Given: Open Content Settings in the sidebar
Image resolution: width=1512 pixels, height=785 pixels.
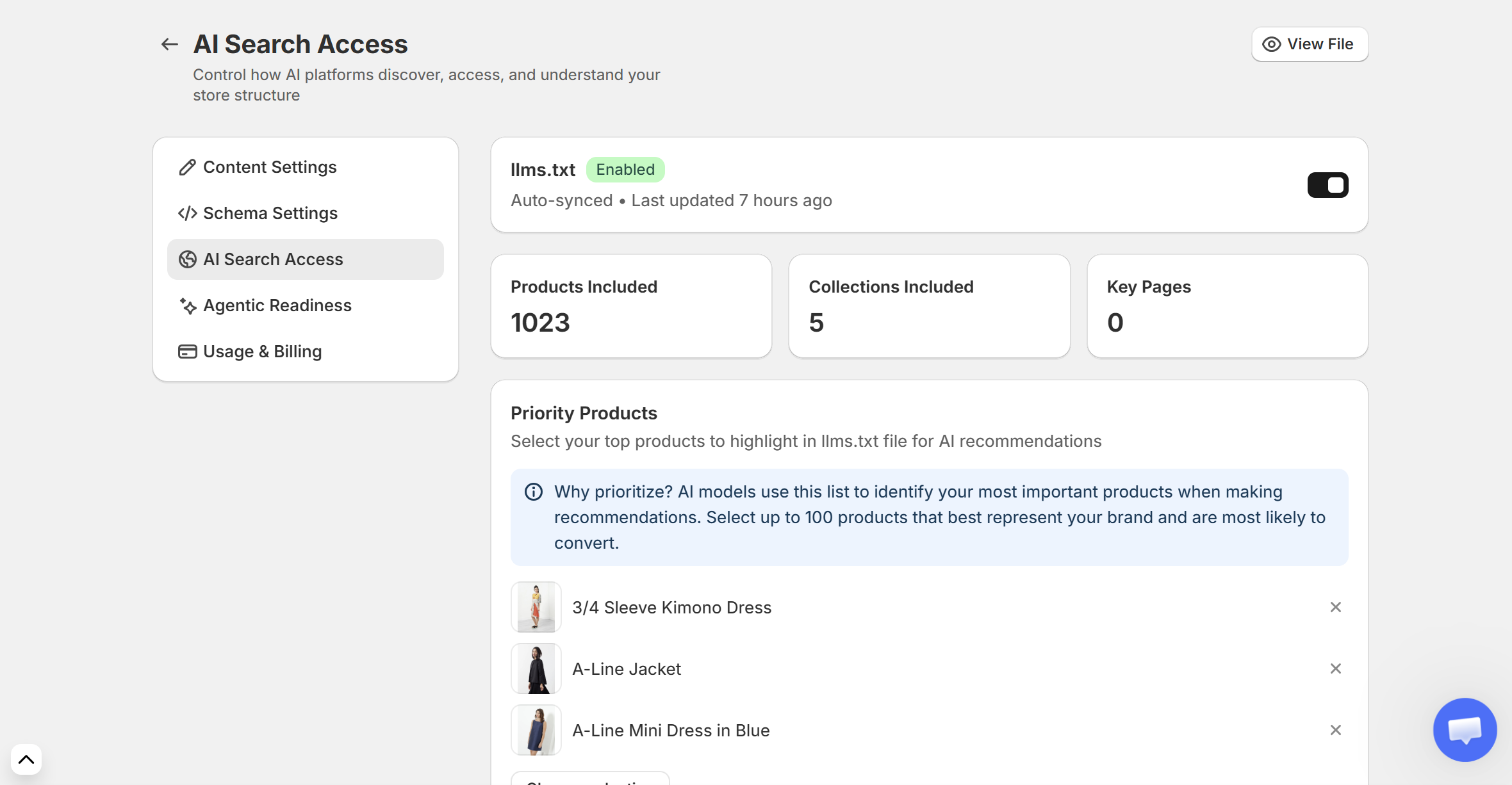Looking at the screenshot, I should (305, 167).
